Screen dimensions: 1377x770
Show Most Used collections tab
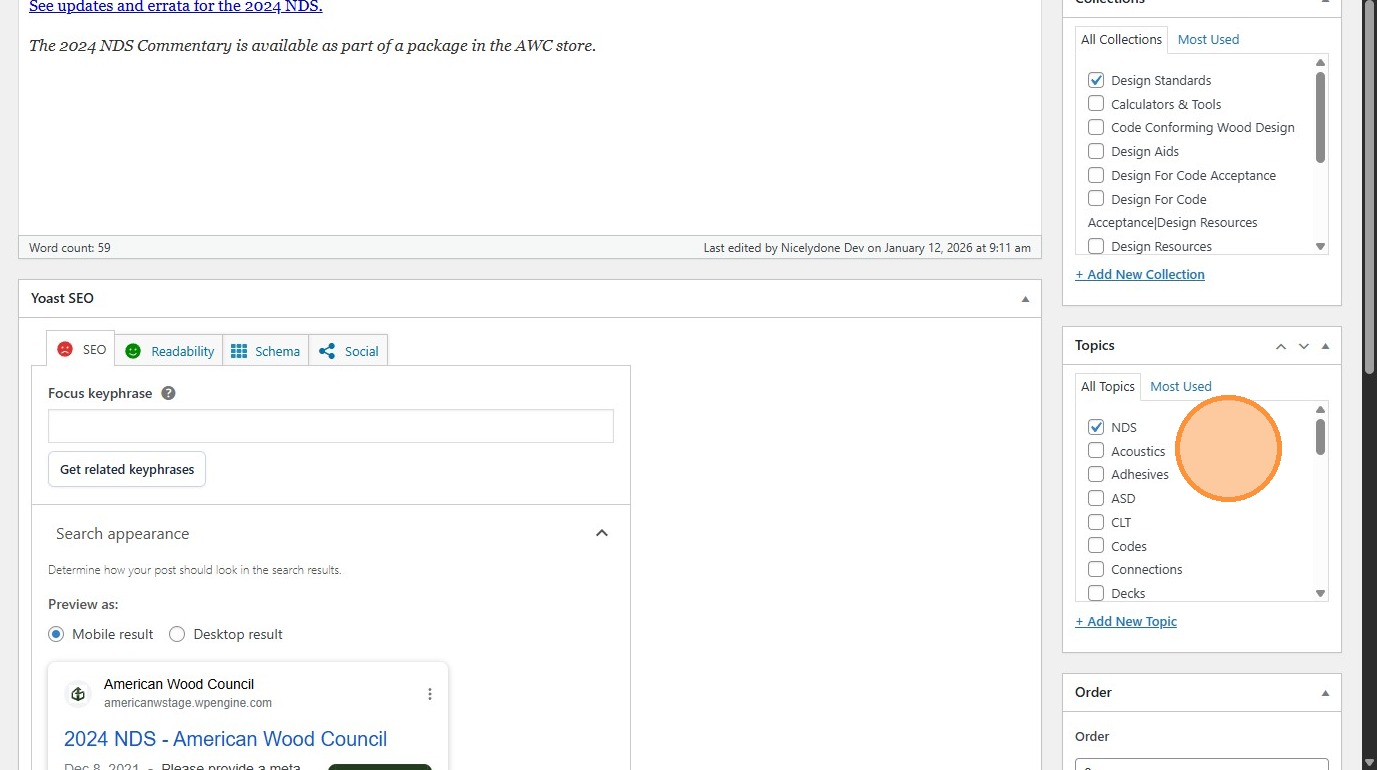pos(1208,39)
